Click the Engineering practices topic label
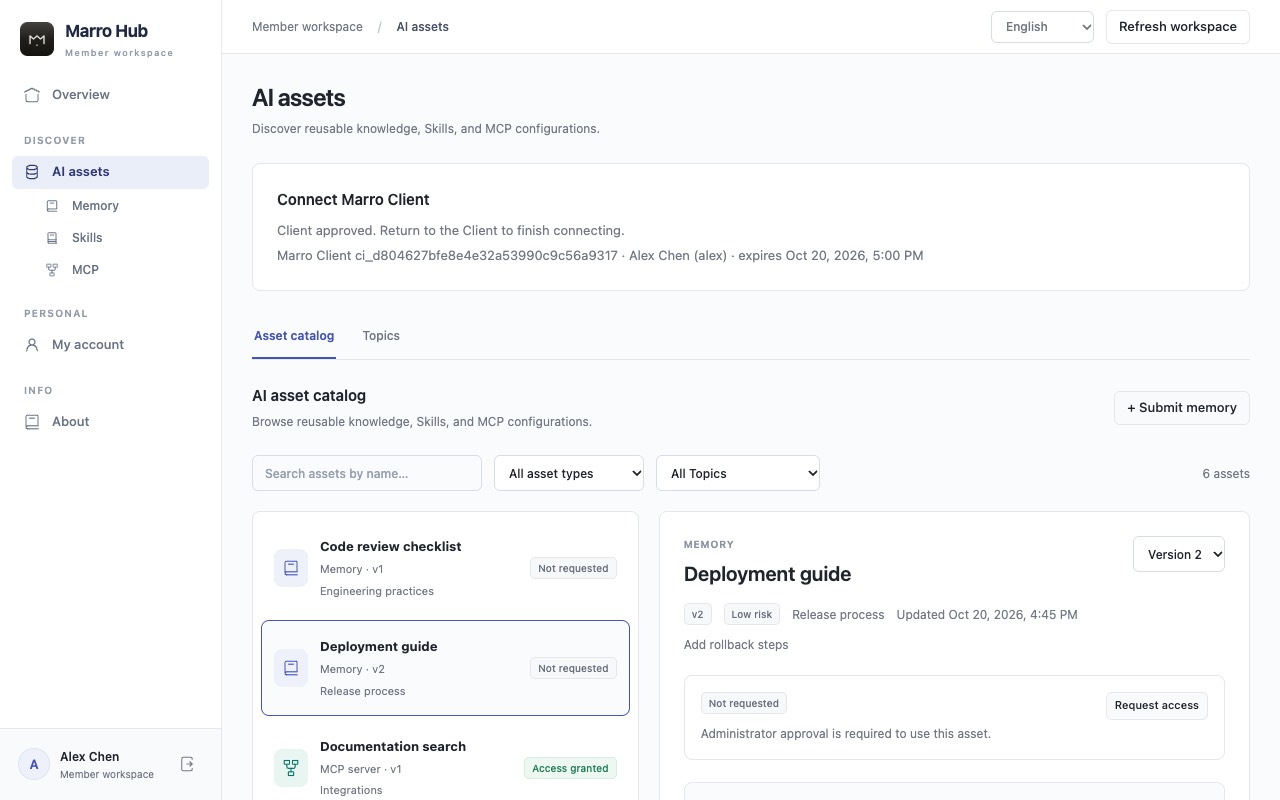 pos(377,591)
